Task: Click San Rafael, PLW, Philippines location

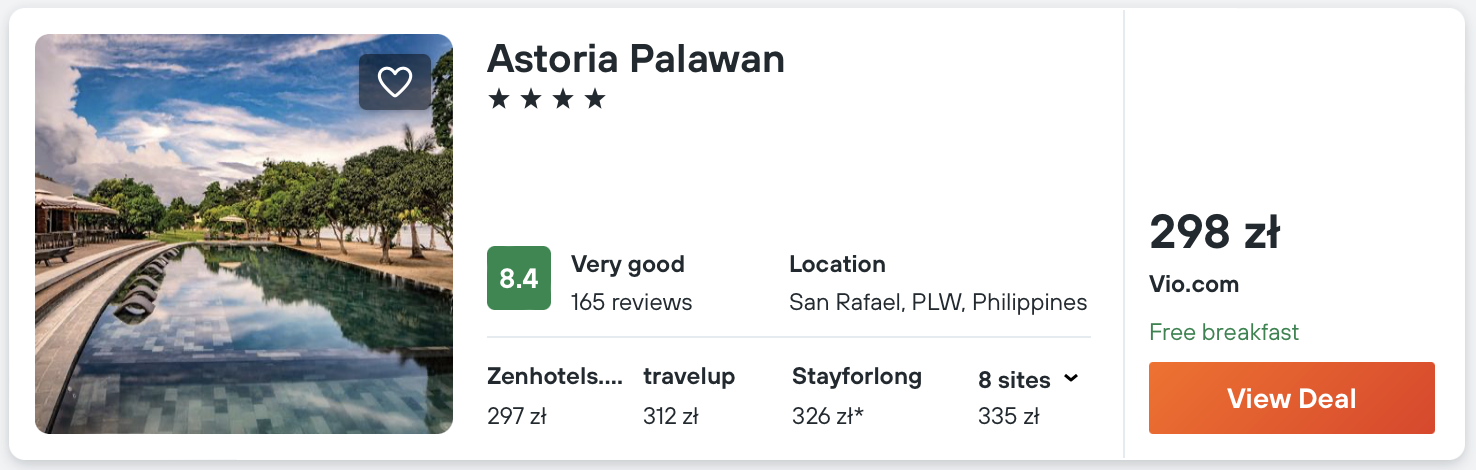Action: [x=937, y=302]
